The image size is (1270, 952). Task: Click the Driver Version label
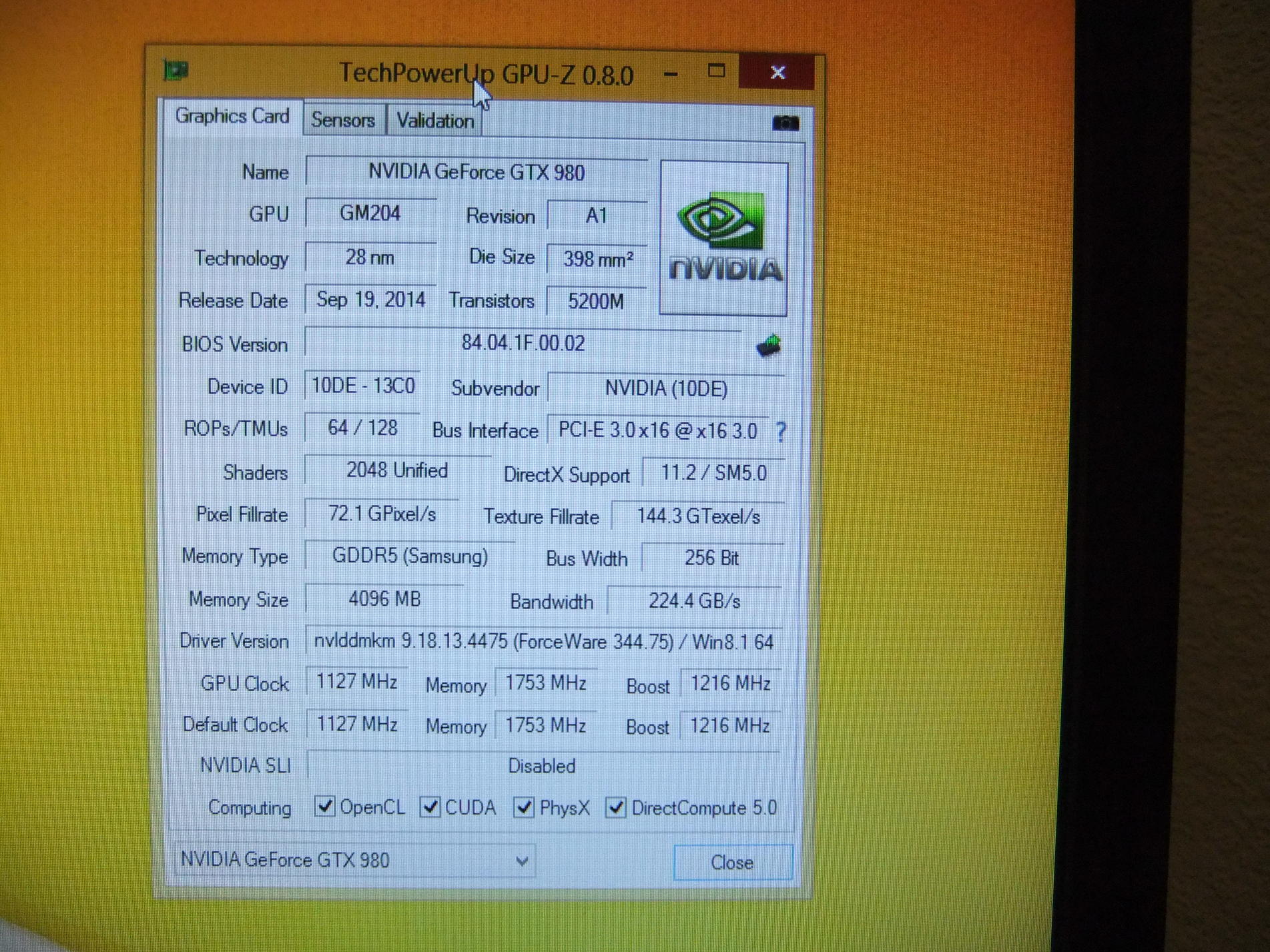234,641
